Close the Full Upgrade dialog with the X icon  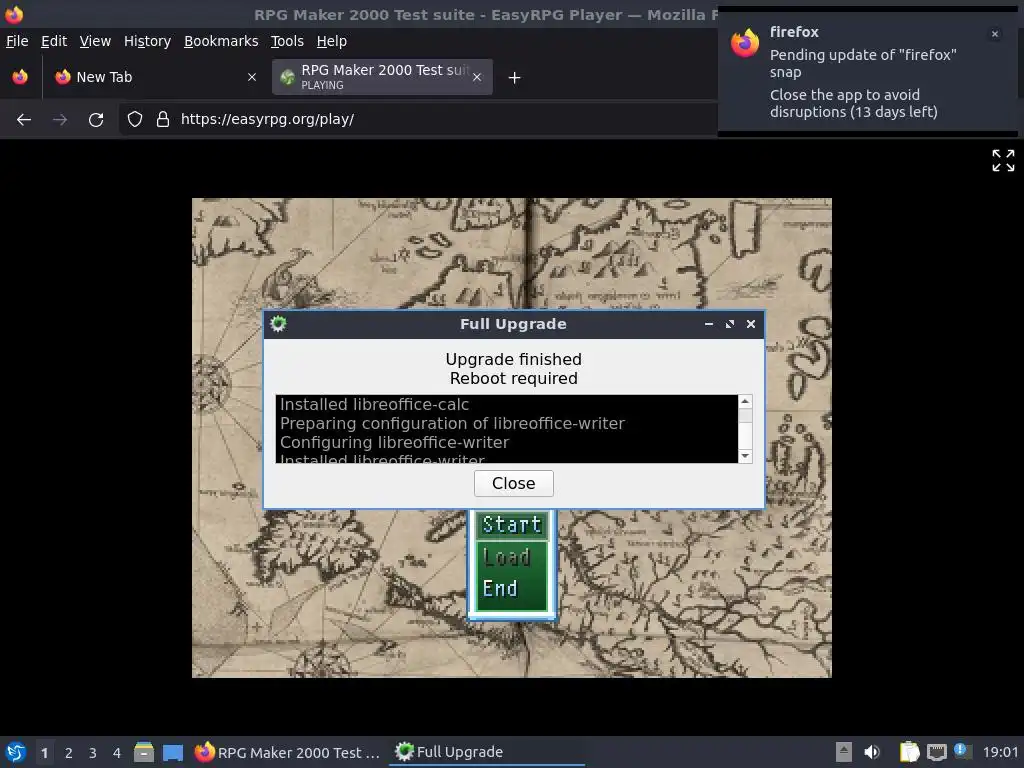pos(751,324)
